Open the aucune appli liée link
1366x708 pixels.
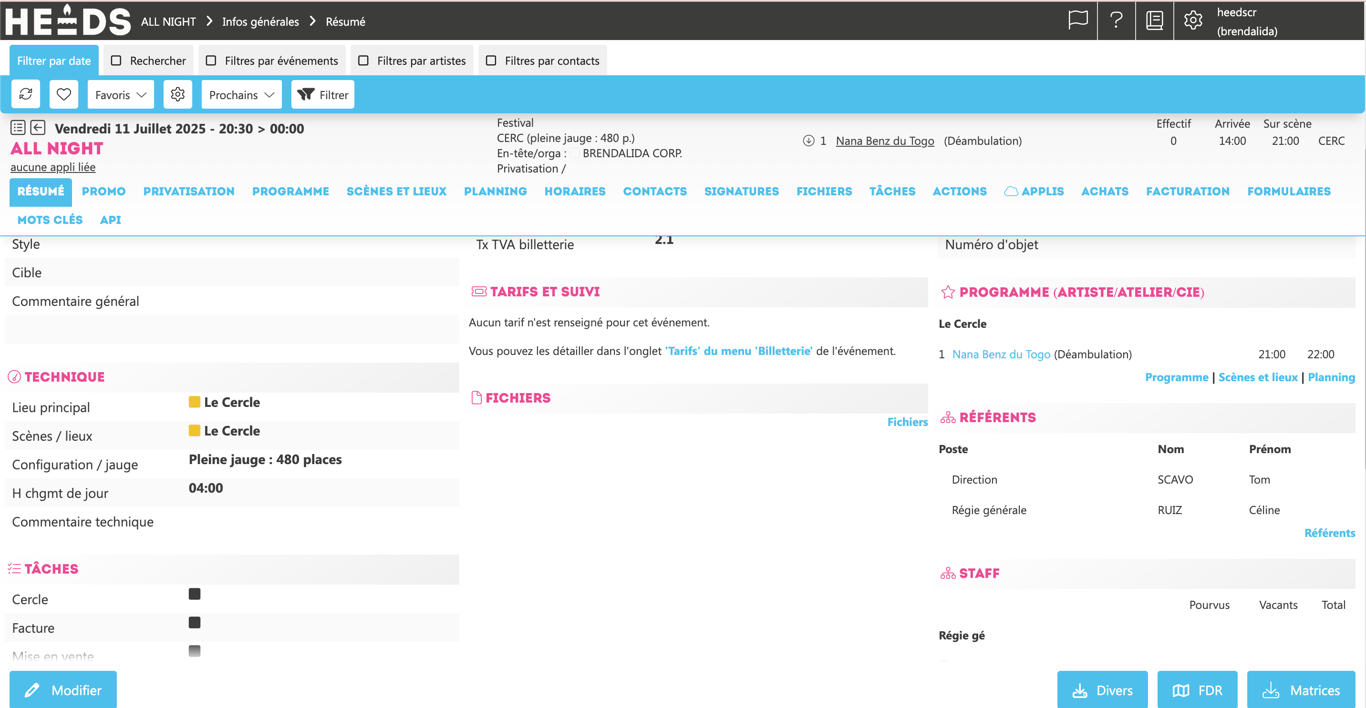click(x=53, y=167)
